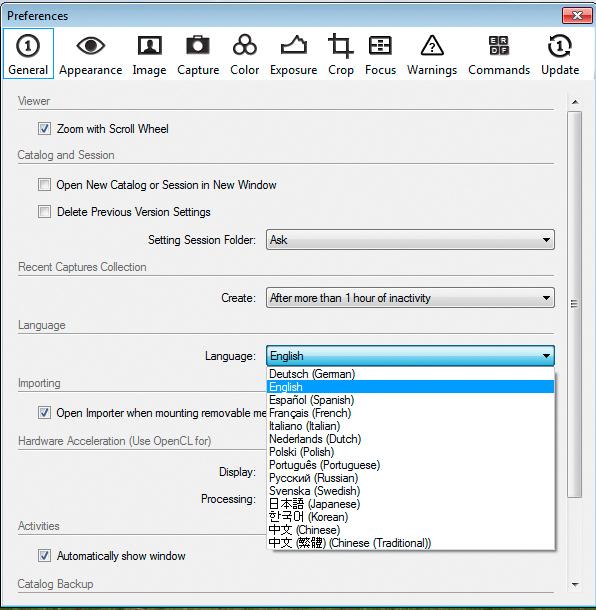Screen dimensions: 596x610
Task: Toggle Open Importer when mounting removable media
Action: (x=44, y=412)
